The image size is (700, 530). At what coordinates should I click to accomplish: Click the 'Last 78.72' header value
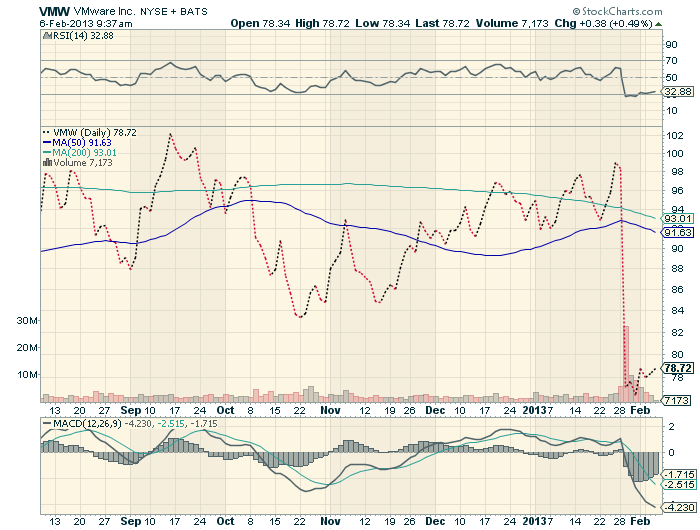pyautogui.click(x=442, y=23)
